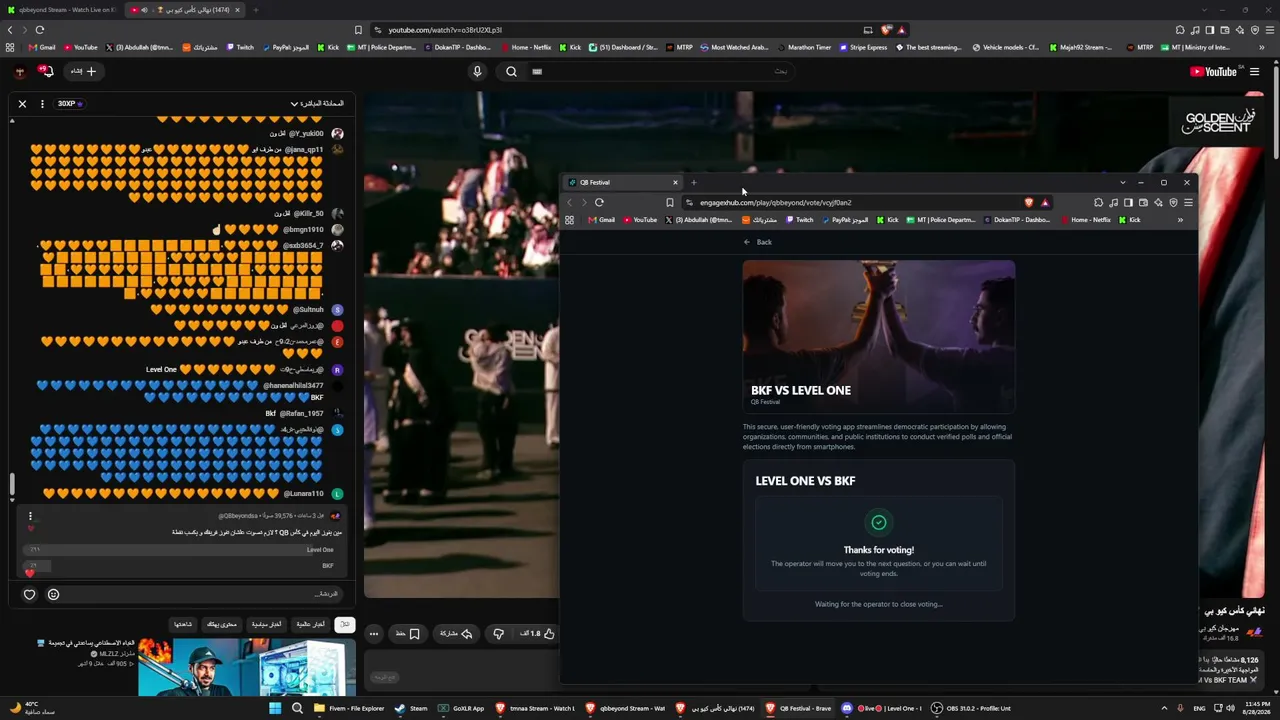Viewport: 1280px width, 720px height.
Task: Reload the QB Festival page
Action: [x=599, y=202]
